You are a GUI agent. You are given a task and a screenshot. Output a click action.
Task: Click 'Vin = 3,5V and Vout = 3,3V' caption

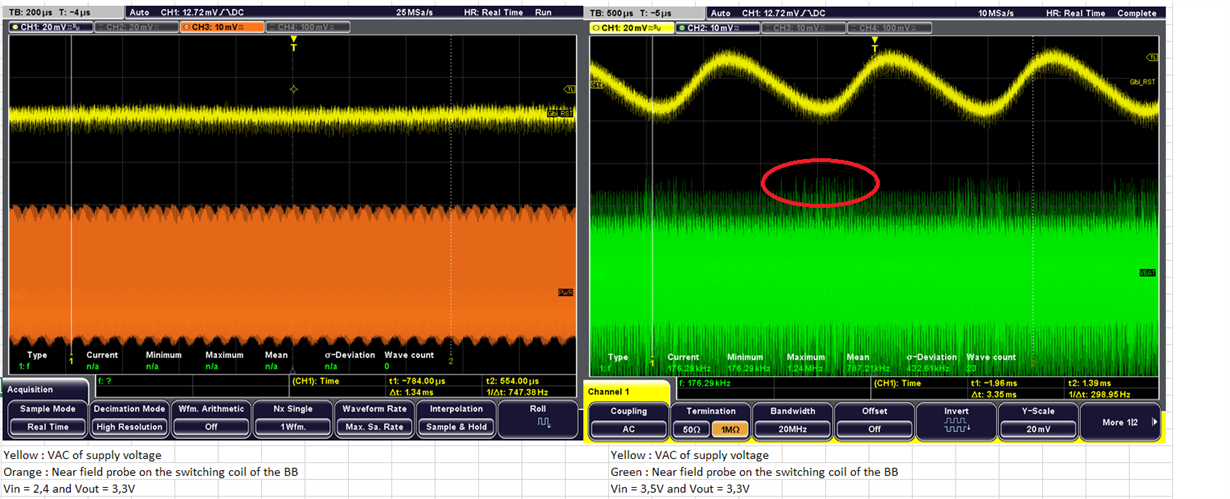[x=681, y=488]
